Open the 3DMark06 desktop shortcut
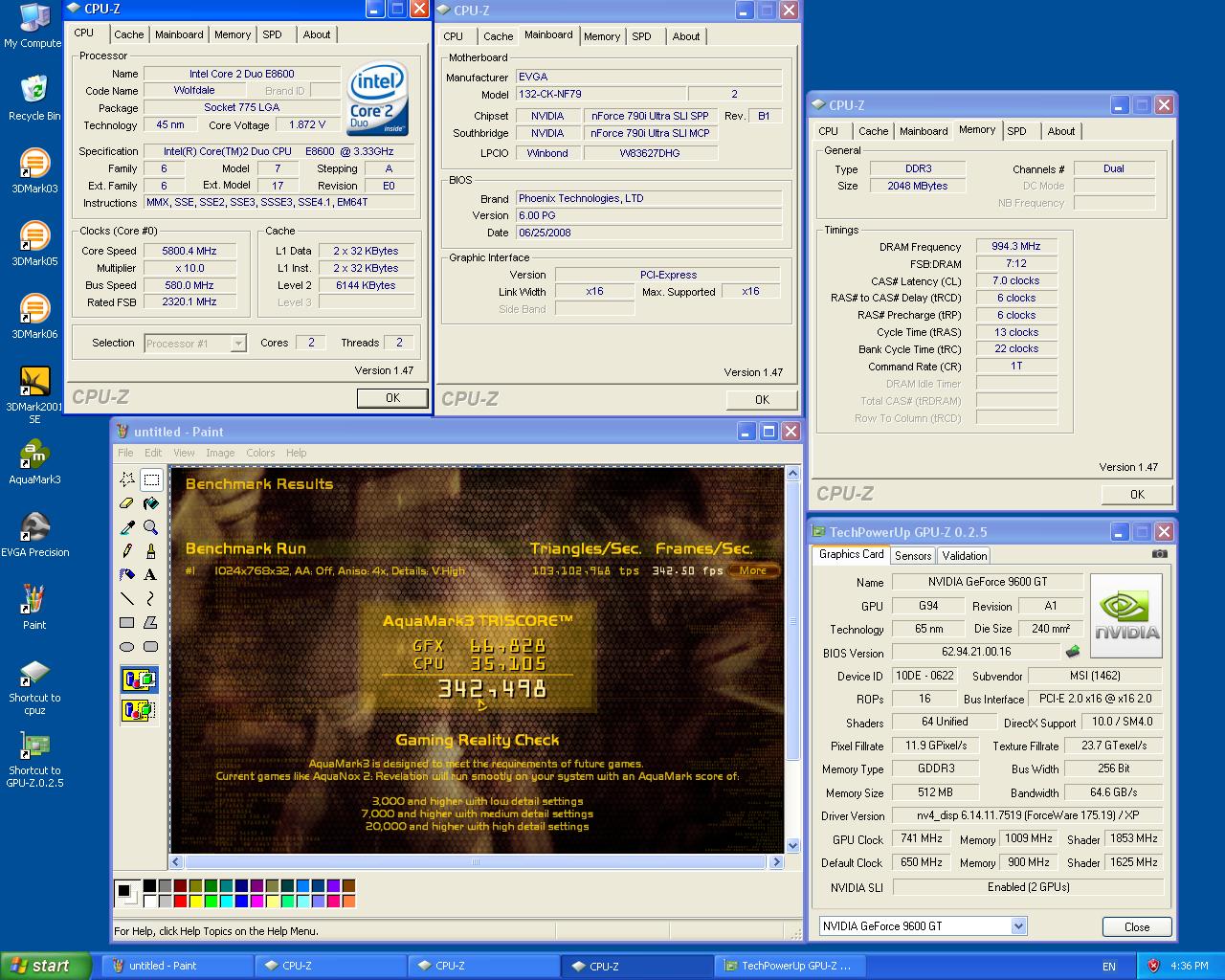 point(34,316)
